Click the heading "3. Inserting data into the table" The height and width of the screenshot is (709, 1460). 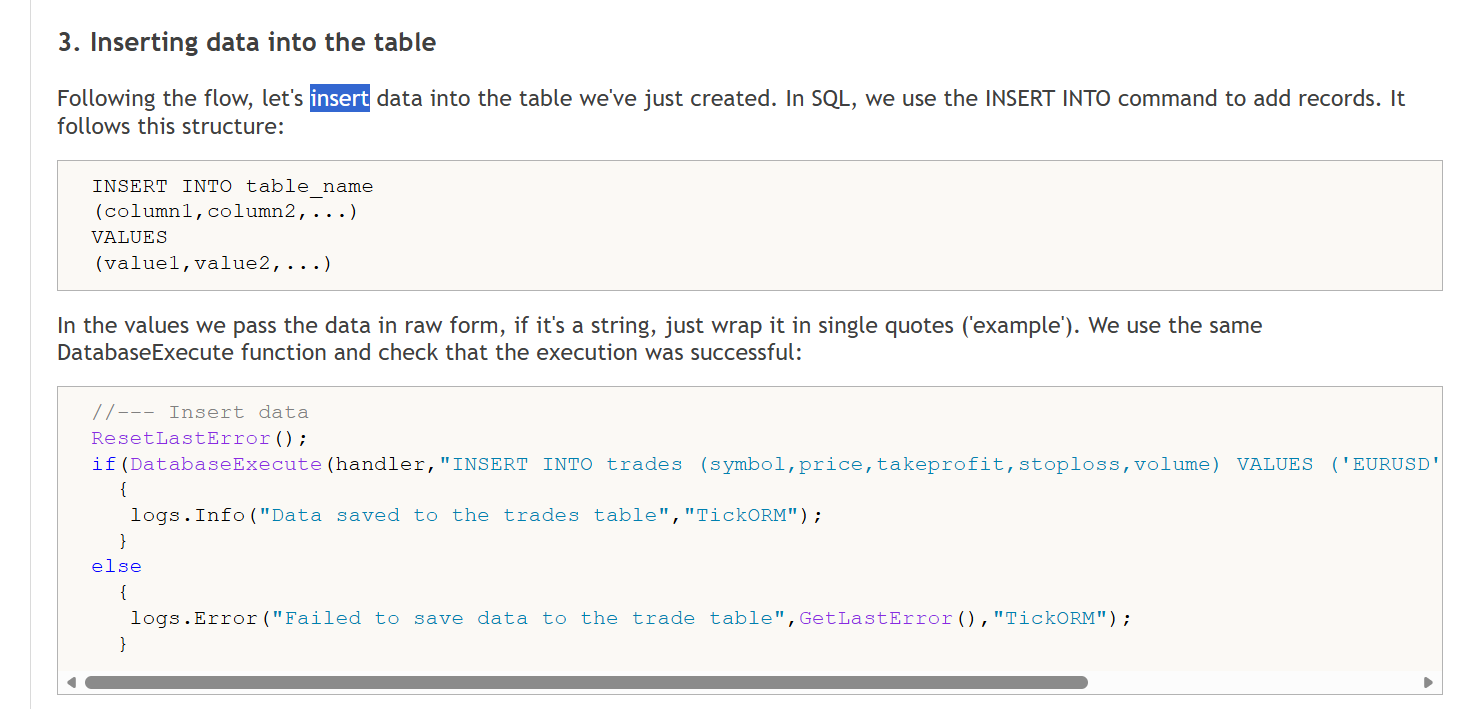(x=247, y=42)
